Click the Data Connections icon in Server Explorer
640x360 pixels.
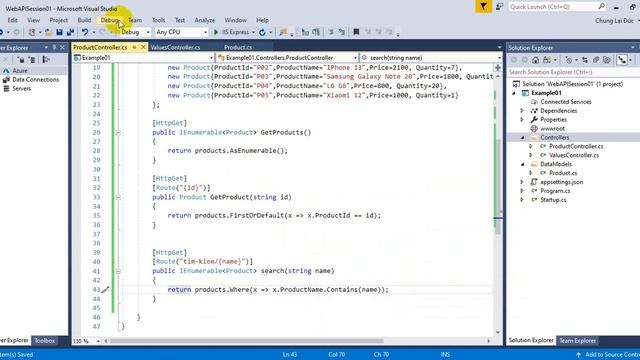(6, 80)
